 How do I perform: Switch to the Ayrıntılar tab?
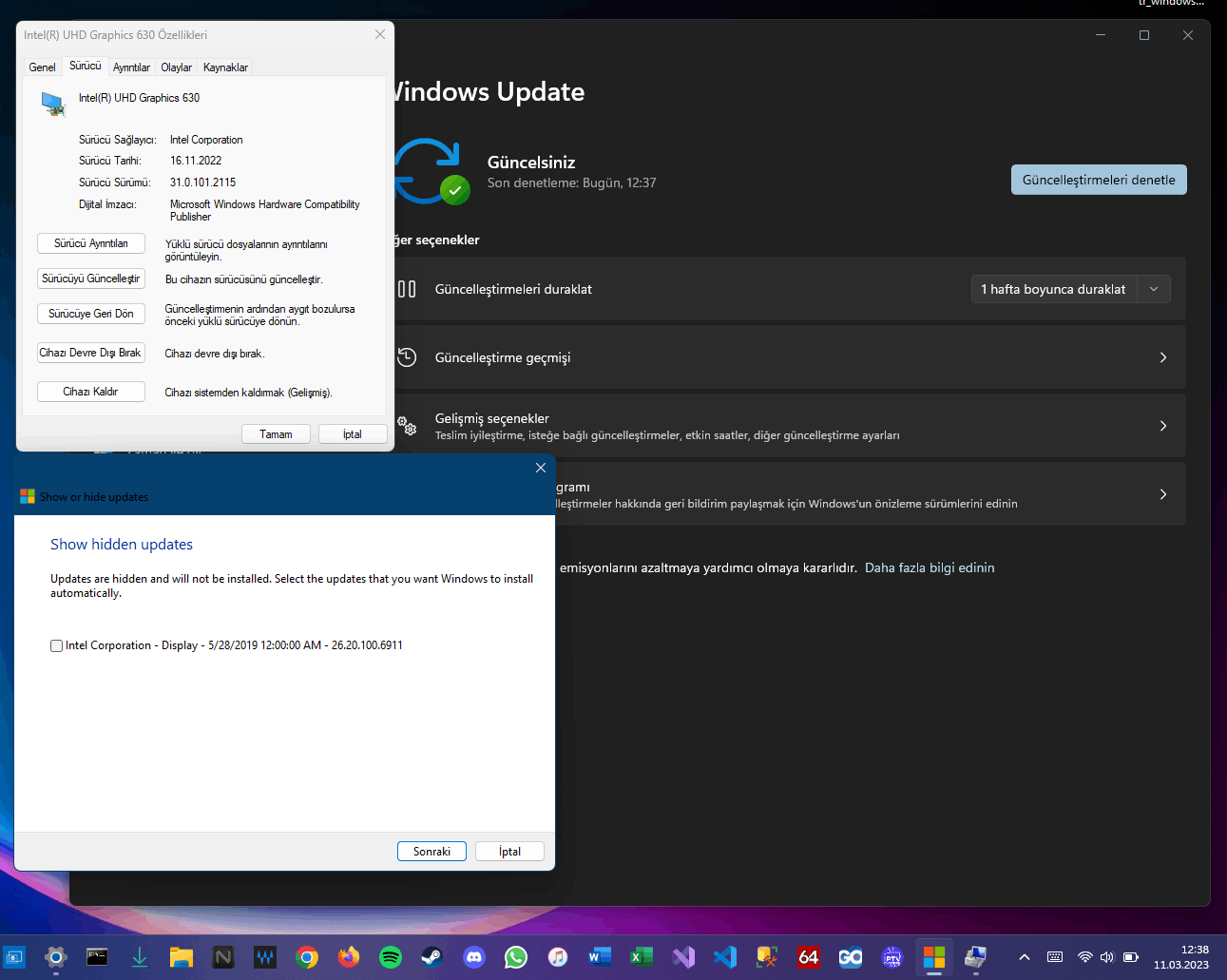(x=131, y=67)
